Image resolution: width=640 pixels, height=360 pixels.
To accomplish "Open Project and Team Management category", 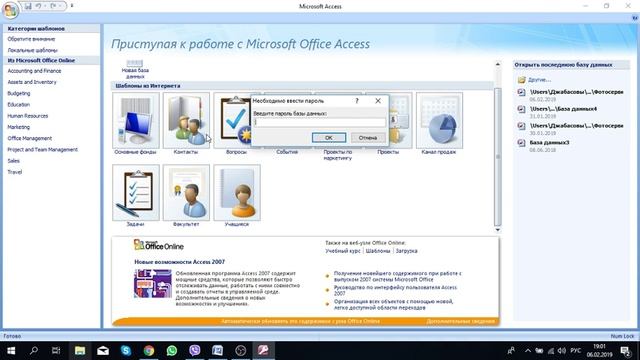I will (x=42, y=149).
